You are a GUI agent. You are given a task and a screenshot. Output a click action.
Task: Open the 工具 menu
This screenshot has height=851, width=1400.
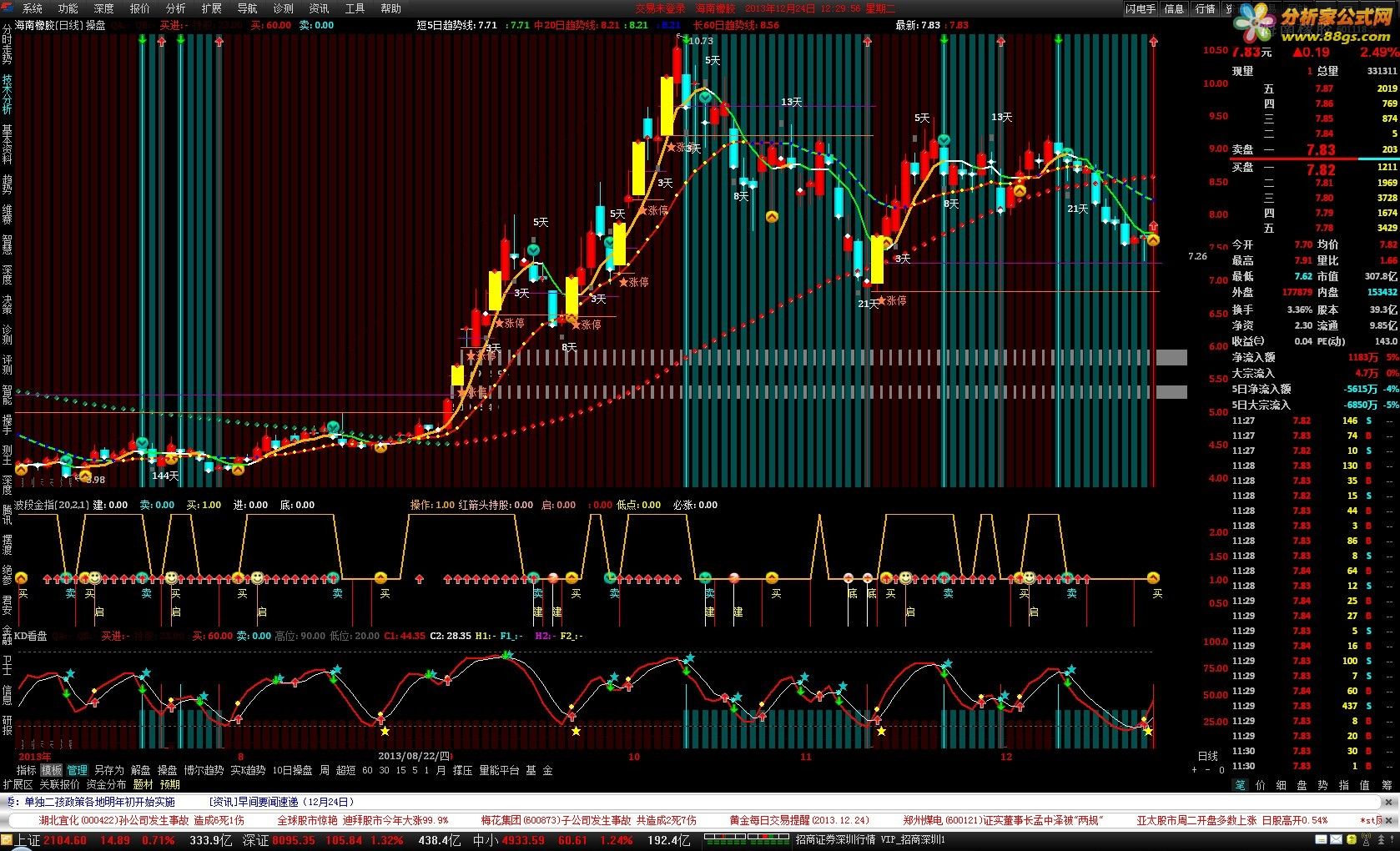(x=355, y=8)
